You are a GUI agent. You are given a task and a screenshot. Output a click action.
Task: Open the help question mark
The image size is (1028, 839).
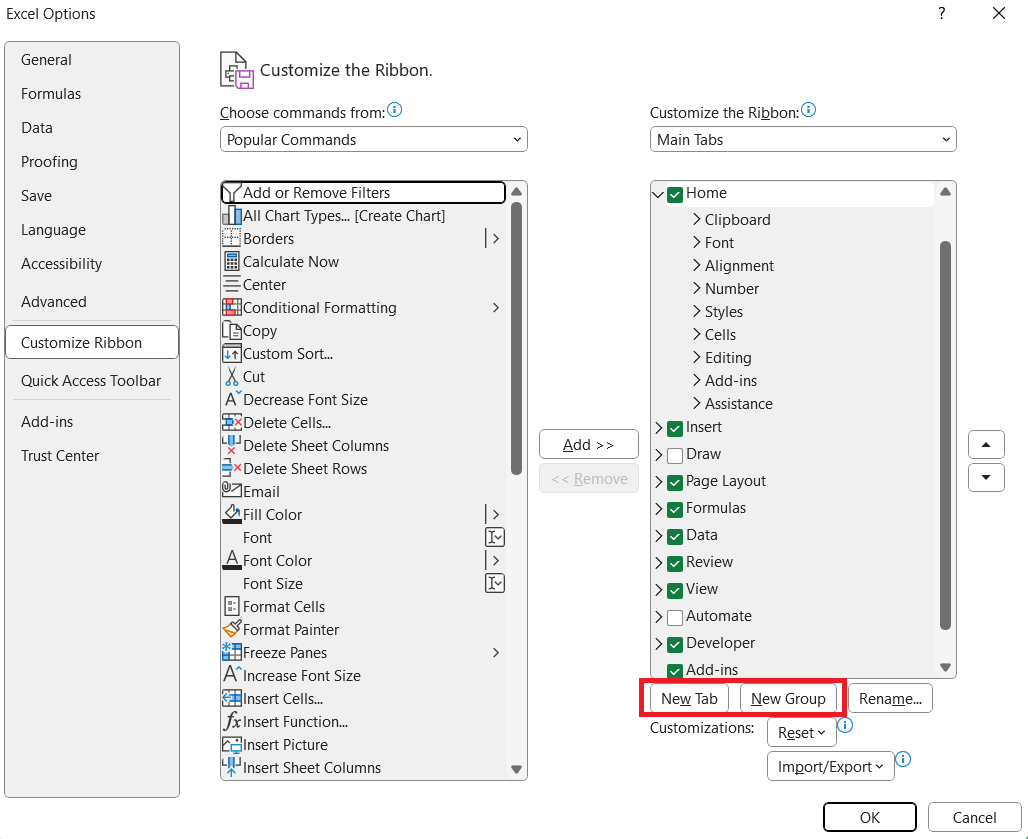(x=941, y=13)
